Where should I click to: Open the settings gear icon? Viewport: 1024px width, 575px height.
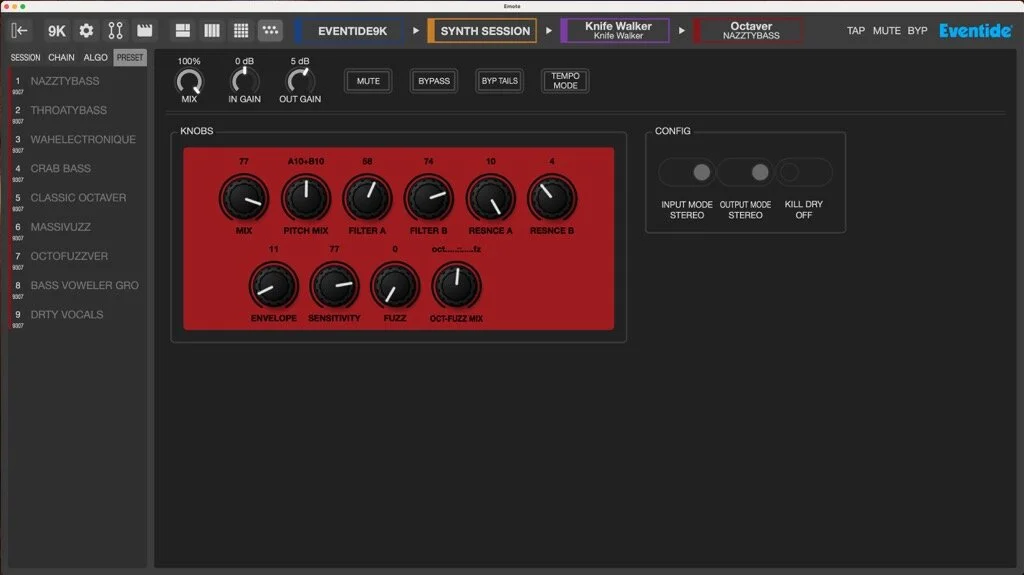pos(86,31)
